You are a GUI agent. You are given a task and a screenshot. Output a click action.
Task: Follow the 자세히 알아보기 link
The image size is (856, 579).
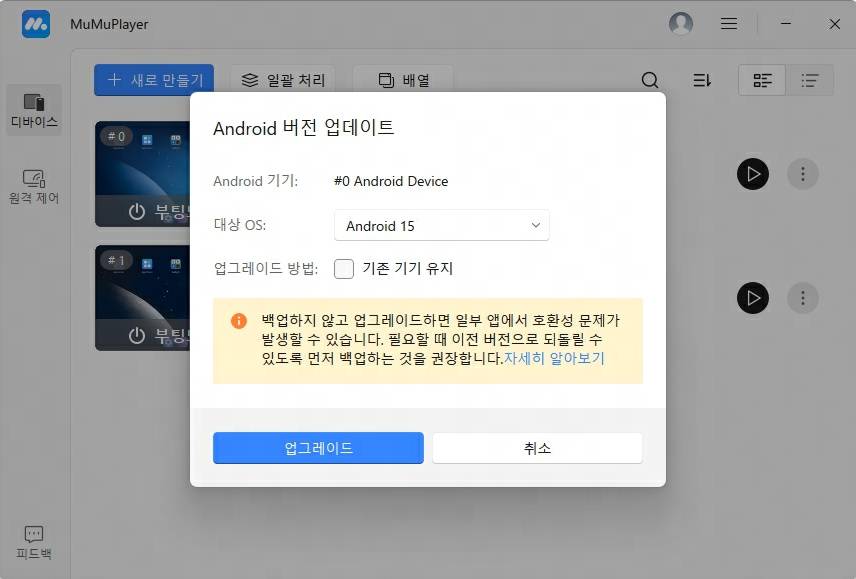click(554, 359)
